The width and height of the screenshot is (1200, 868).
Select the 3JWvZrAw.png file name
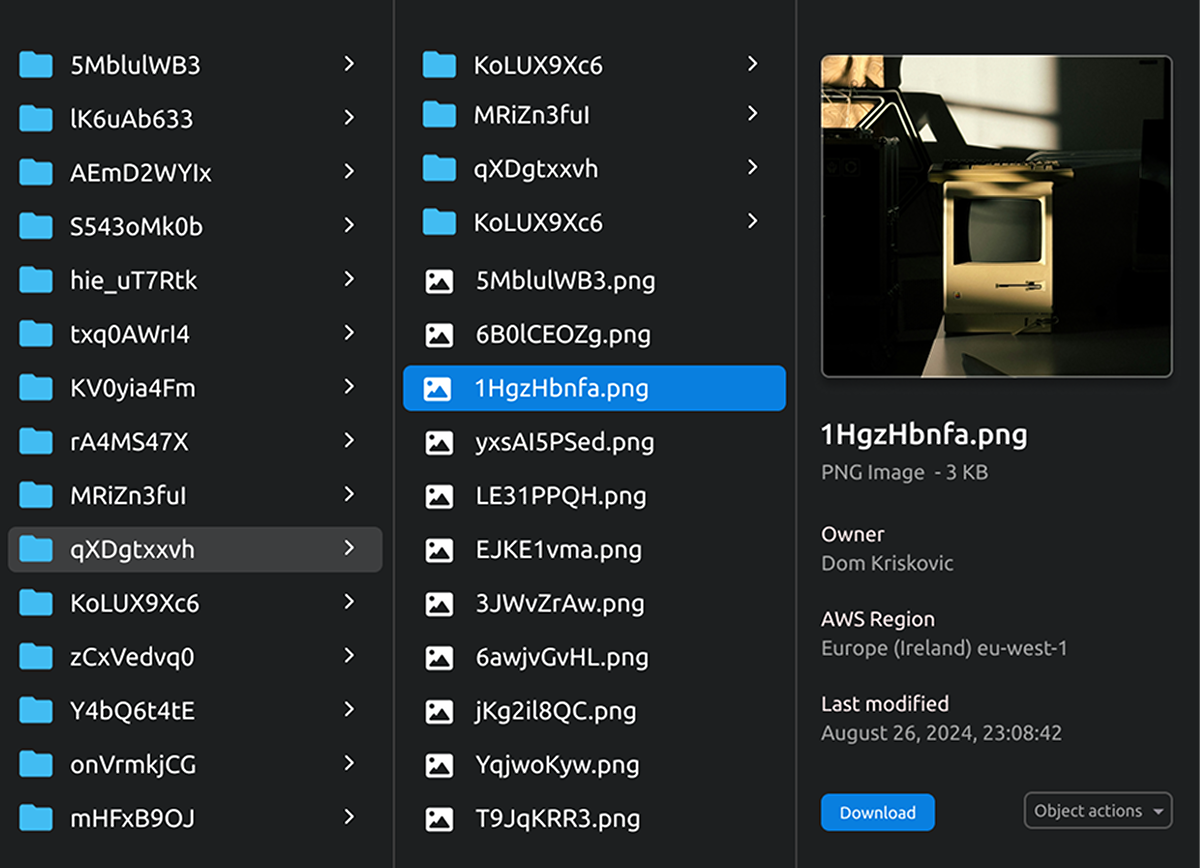(560, 604)
